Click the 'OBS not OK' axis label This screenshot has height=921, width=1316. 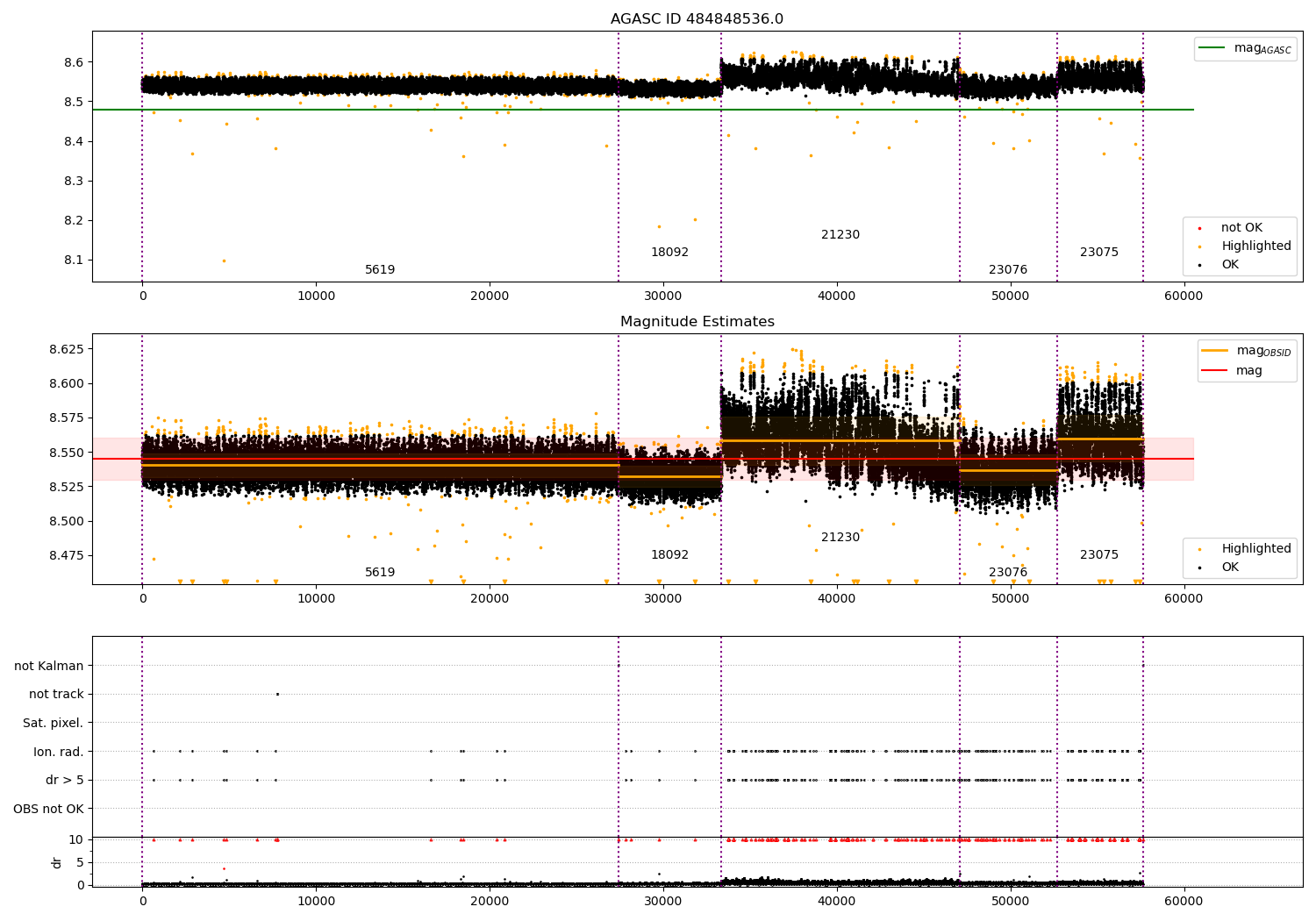pyautogui.click(x=49, y=810)
